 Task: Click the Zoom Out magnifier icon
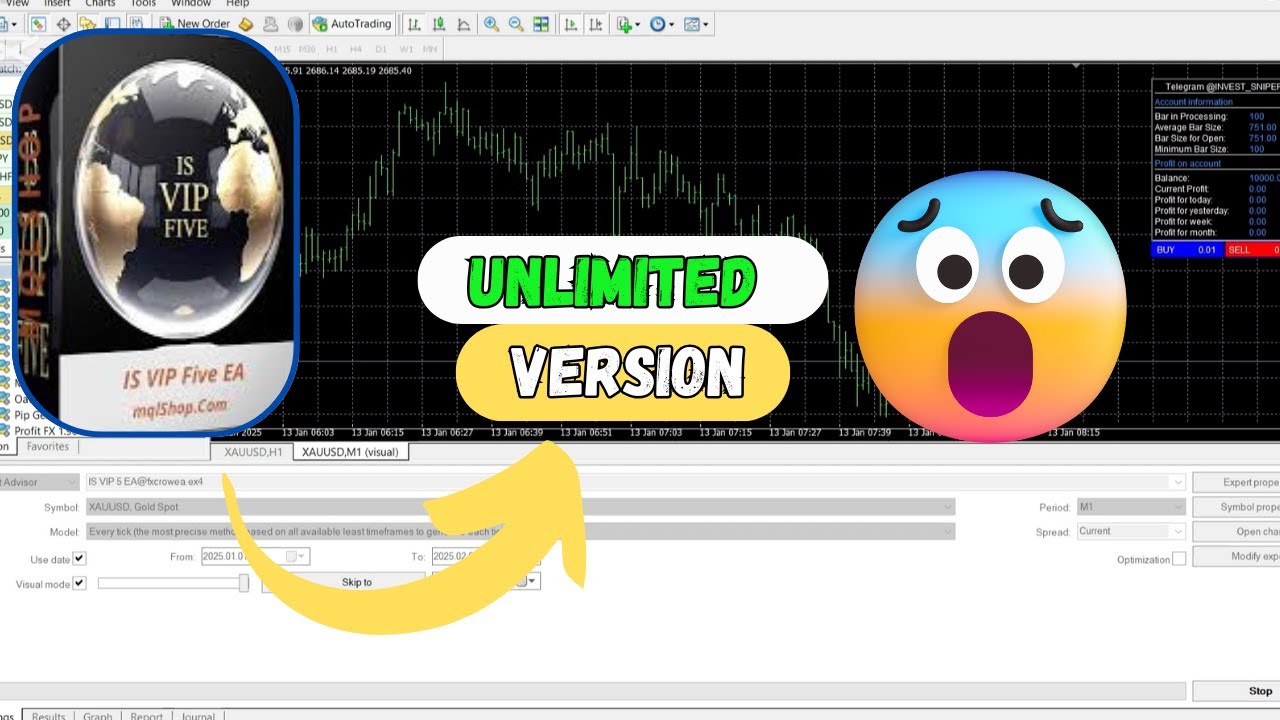tap(516, 24)
